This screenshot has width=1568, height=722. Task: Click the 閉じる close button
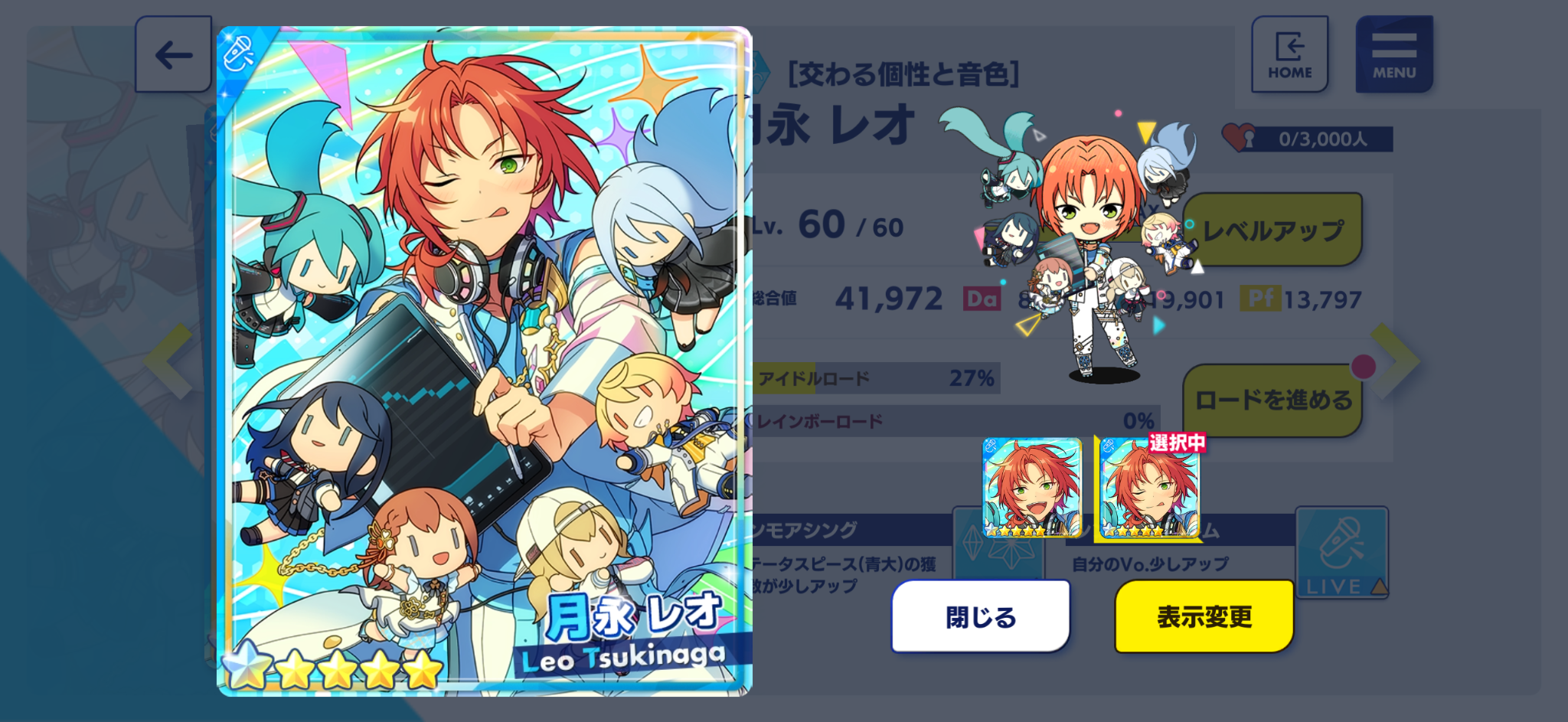coord(981,616)
